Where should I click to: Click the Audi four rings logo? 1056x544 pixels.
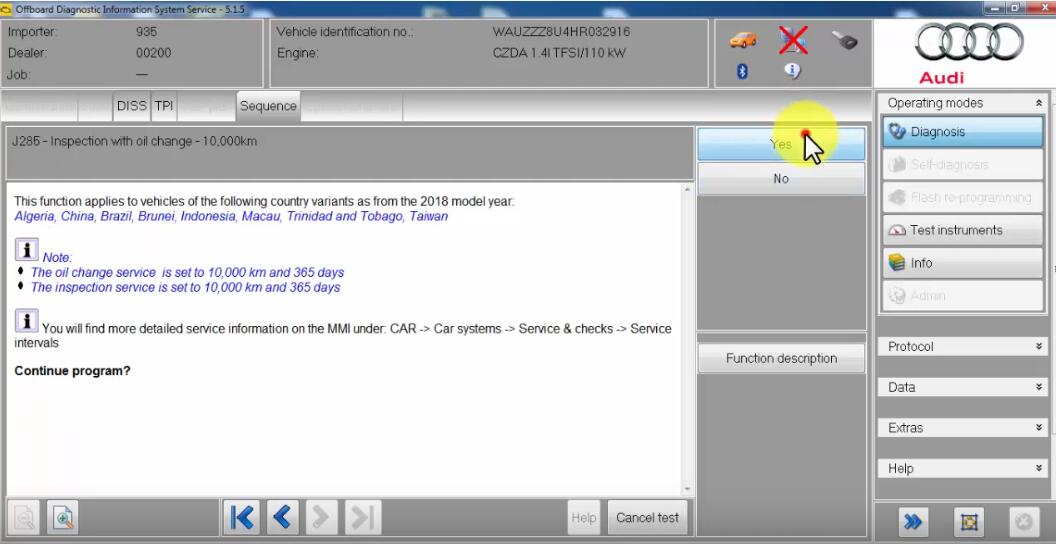[969, 43]
